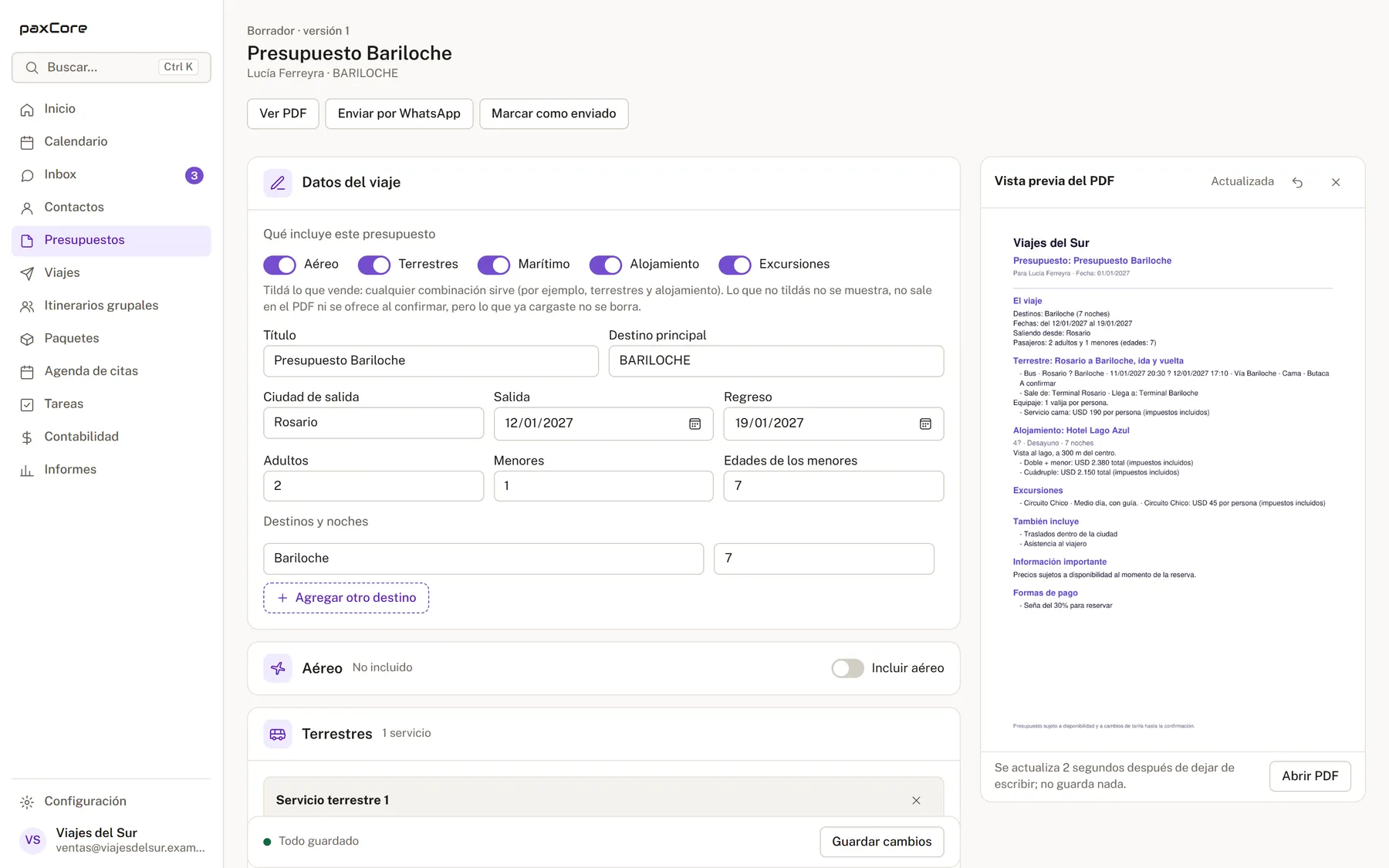Viewport: 1389px width, 868px height.
Task: Disable the Excursiones switch
Action: (735, 265)
